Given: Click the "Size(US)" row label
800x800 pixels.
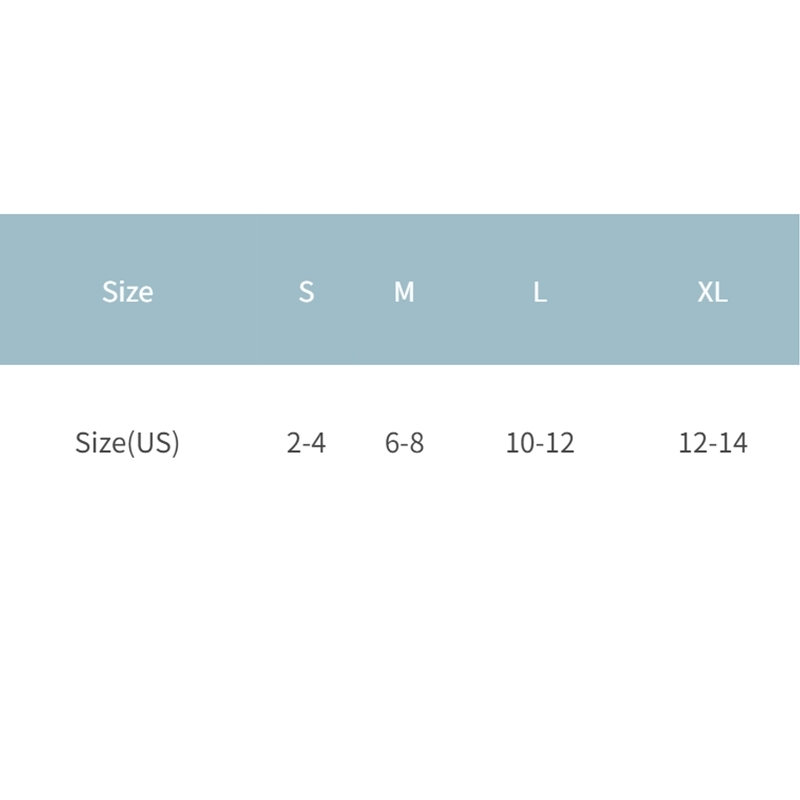Looking at the screenshot, I should point(127,442).
